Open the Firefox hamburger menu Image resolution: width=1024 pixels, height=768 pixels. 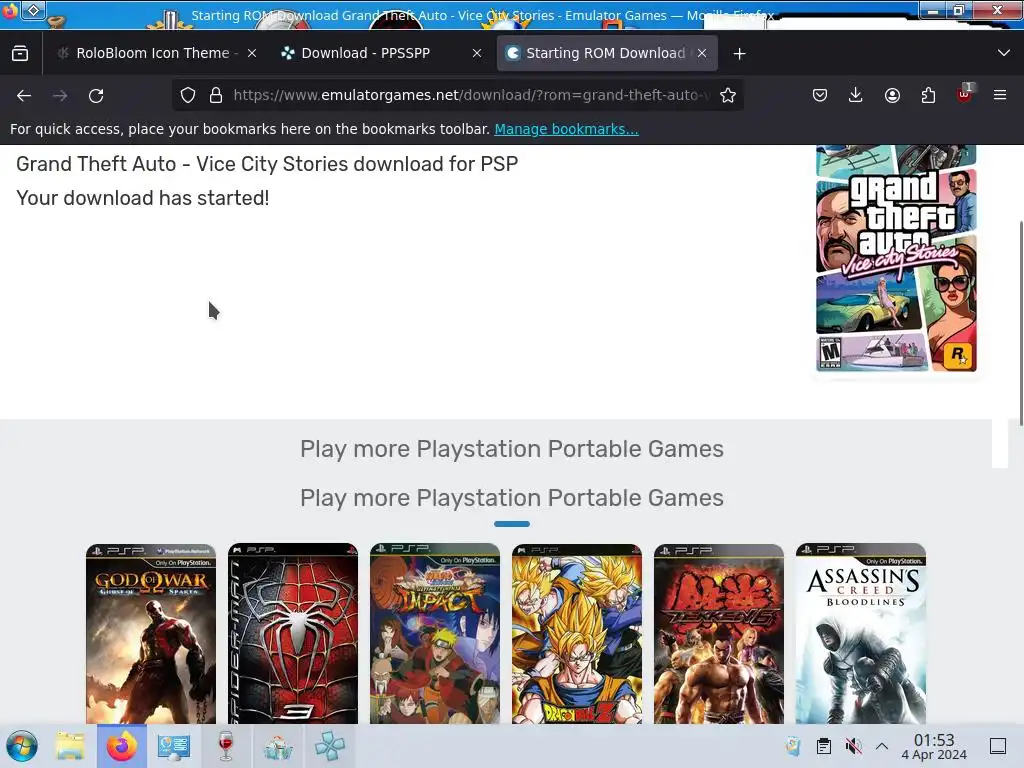pyautogui.click(x=1000, y=95)
